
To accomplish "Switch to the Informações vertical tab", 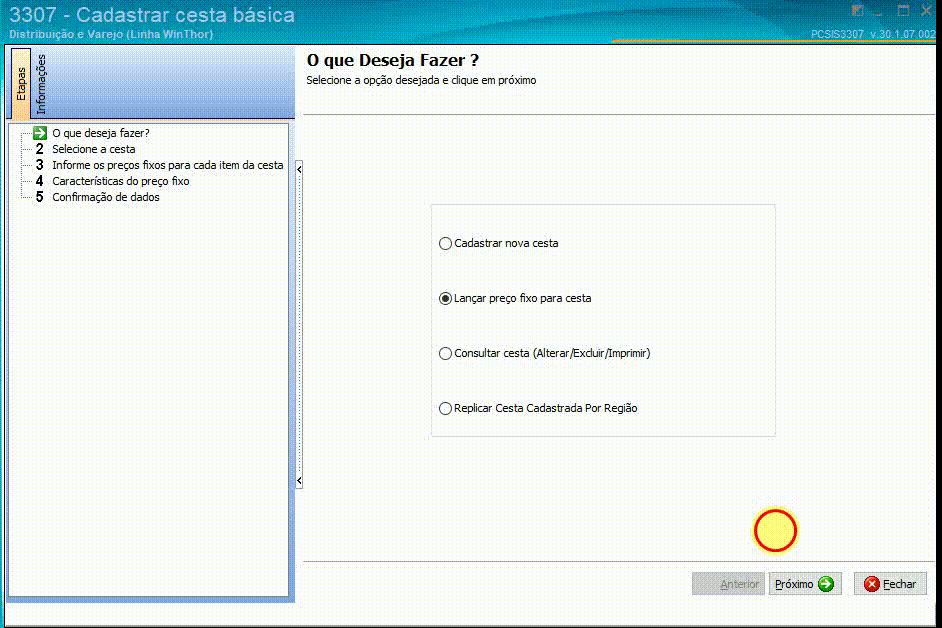I will click(x=41, y=84).
